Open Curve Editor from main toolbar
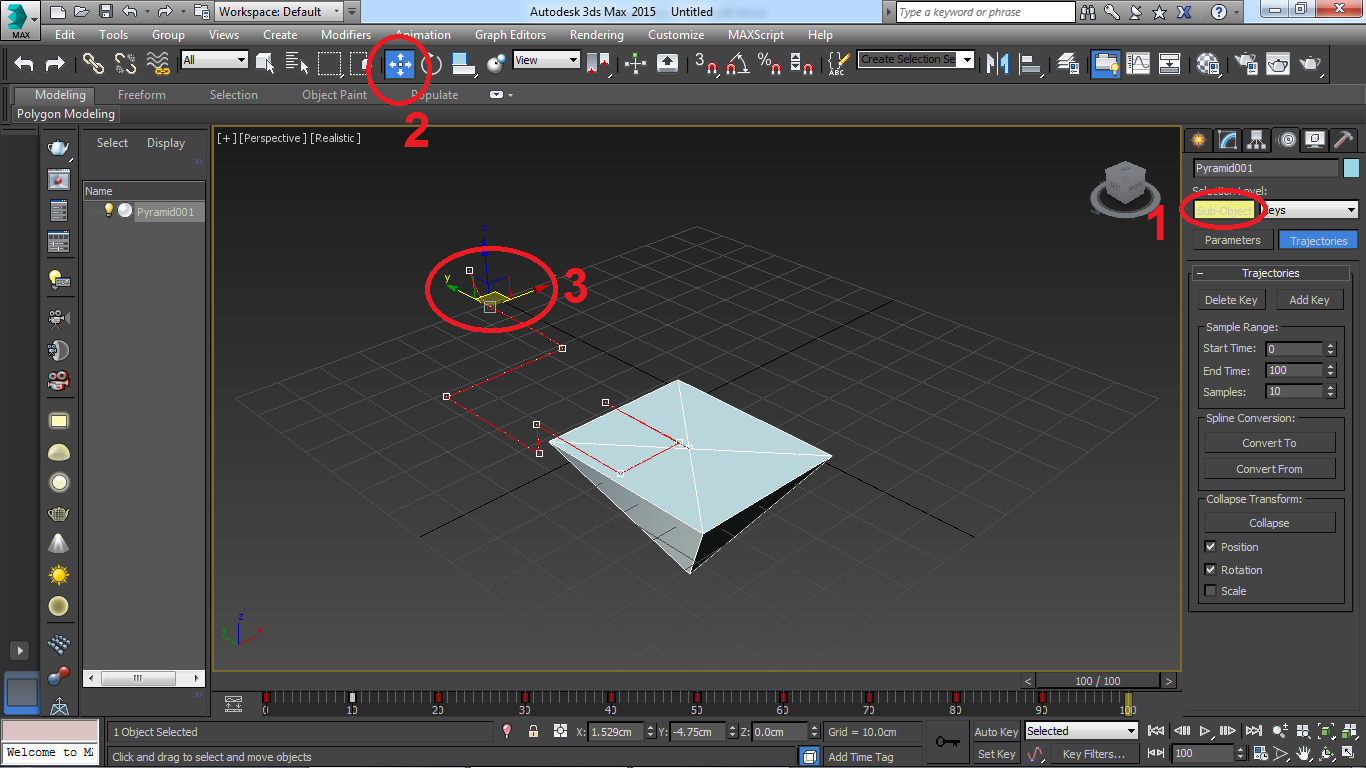The height and width of the screenshot is (768, 1366). pyautogui.click(x=1138, y=64)
